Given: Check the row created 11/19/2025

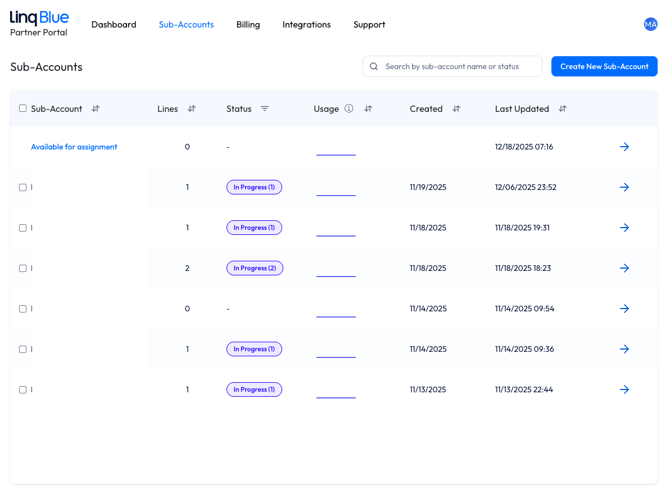Looking at the screenshot, I should [x=23, y=187].
